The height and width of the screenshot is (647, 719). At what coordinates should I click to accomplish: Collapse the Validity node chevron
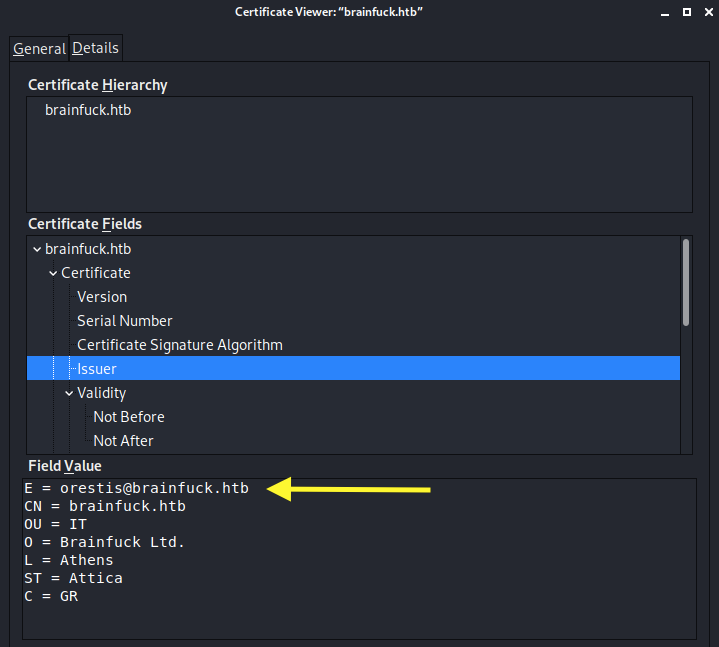click(x=69, y=393)
